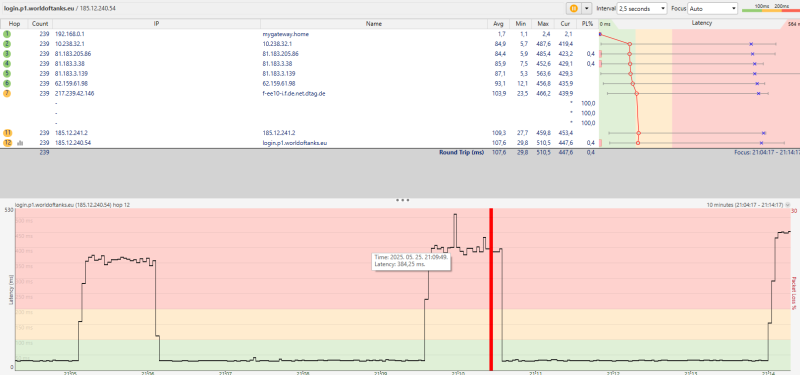This screenshot has width=800, height=375.
Task: Click the 100ms/200ms latency color scale
Action: pyautogui.click(x=770, y=8)
